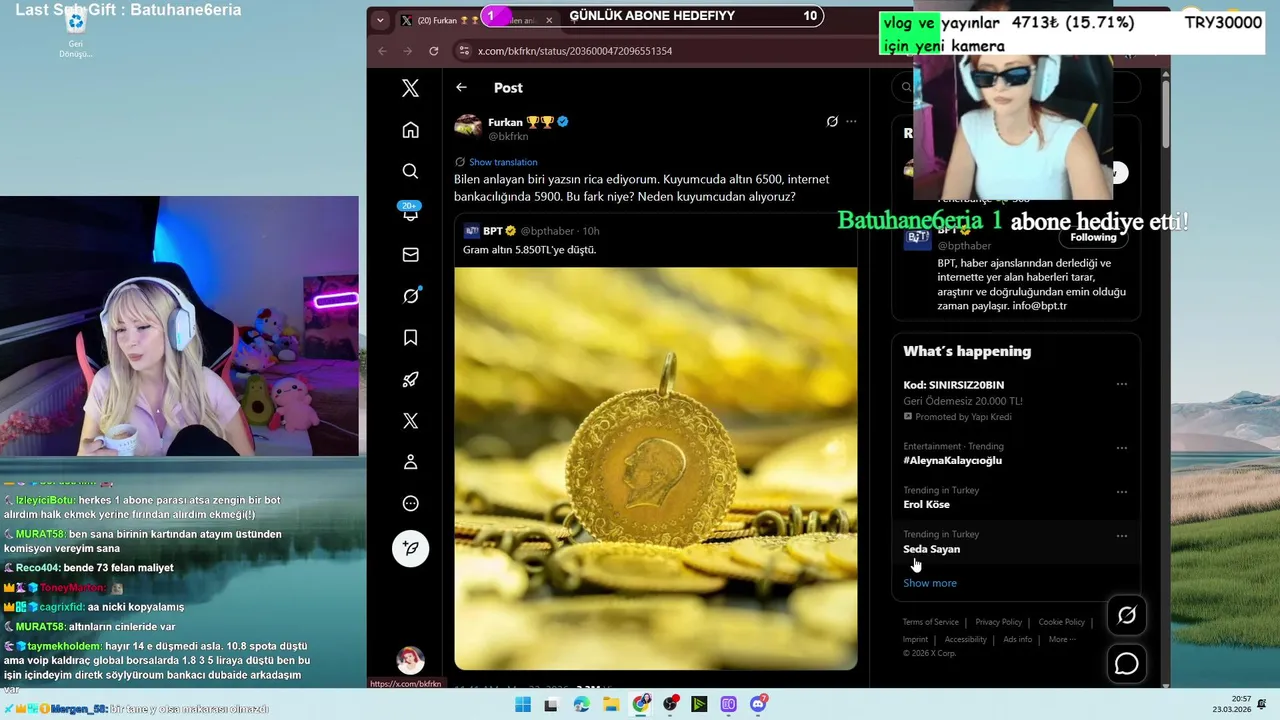Click the white compose post button

click(x=410, y=548)
